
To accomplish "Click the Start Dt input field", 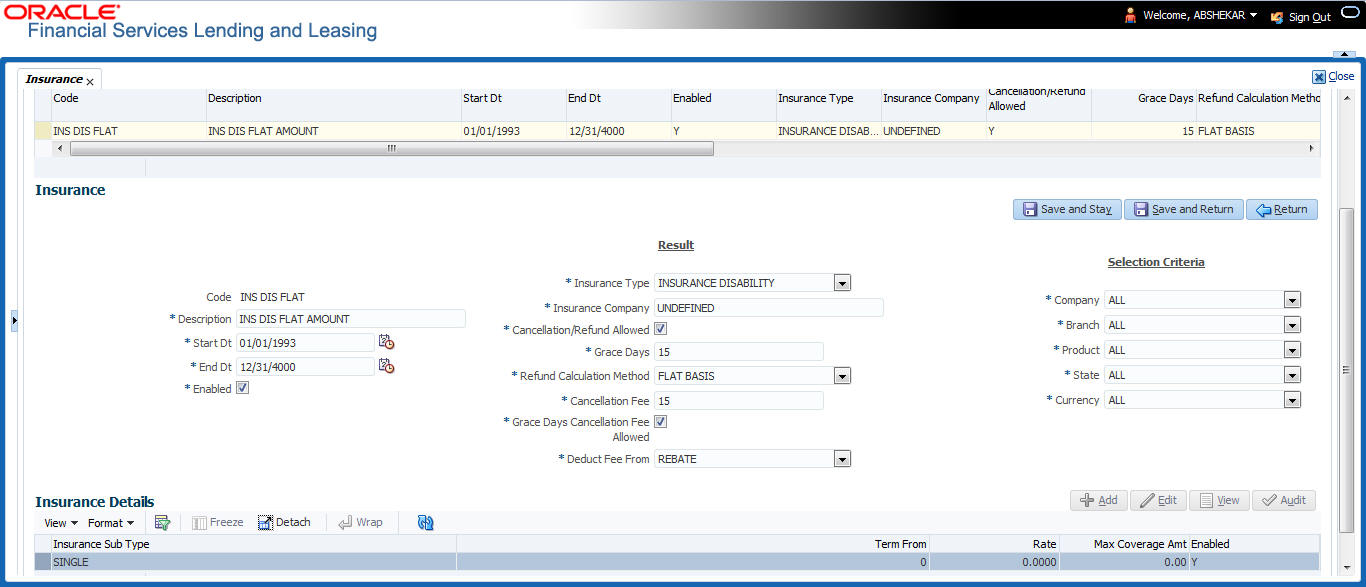I will point(305,343).
